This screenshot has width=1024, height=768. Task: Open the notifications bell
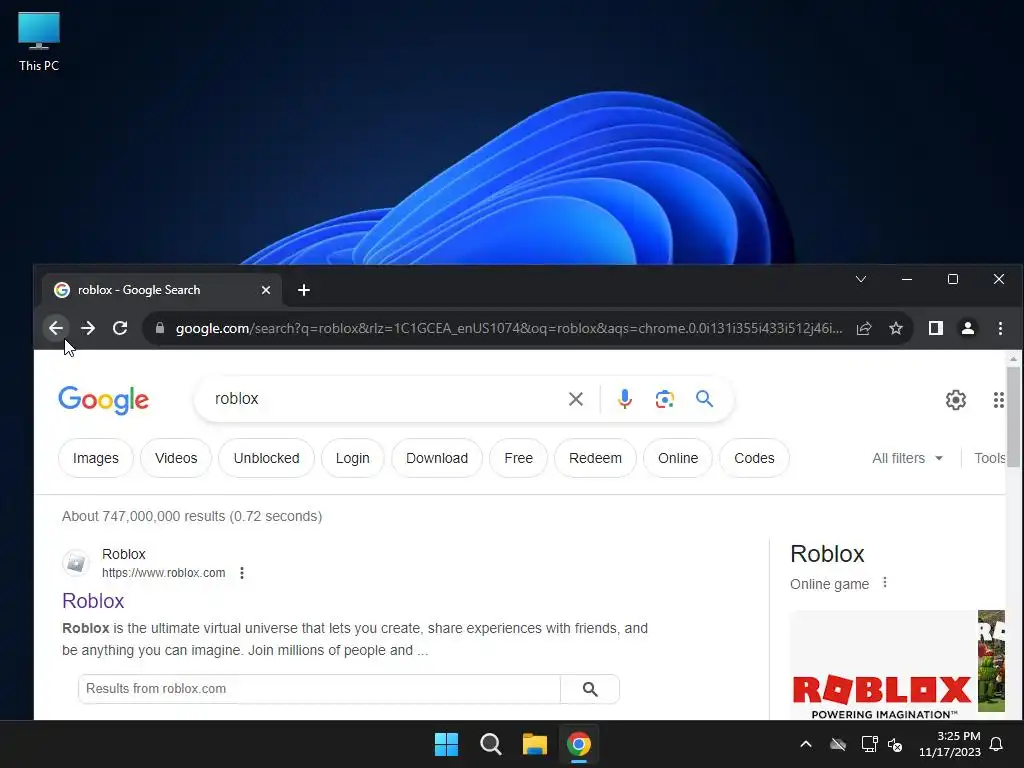click(997, 744)
